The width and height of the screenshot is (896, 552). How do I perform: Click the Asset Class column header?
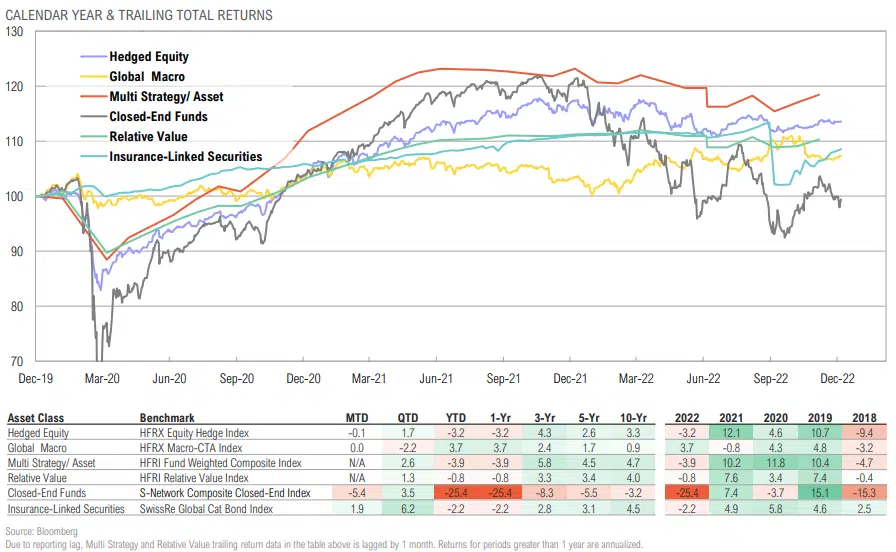(34, 417)
